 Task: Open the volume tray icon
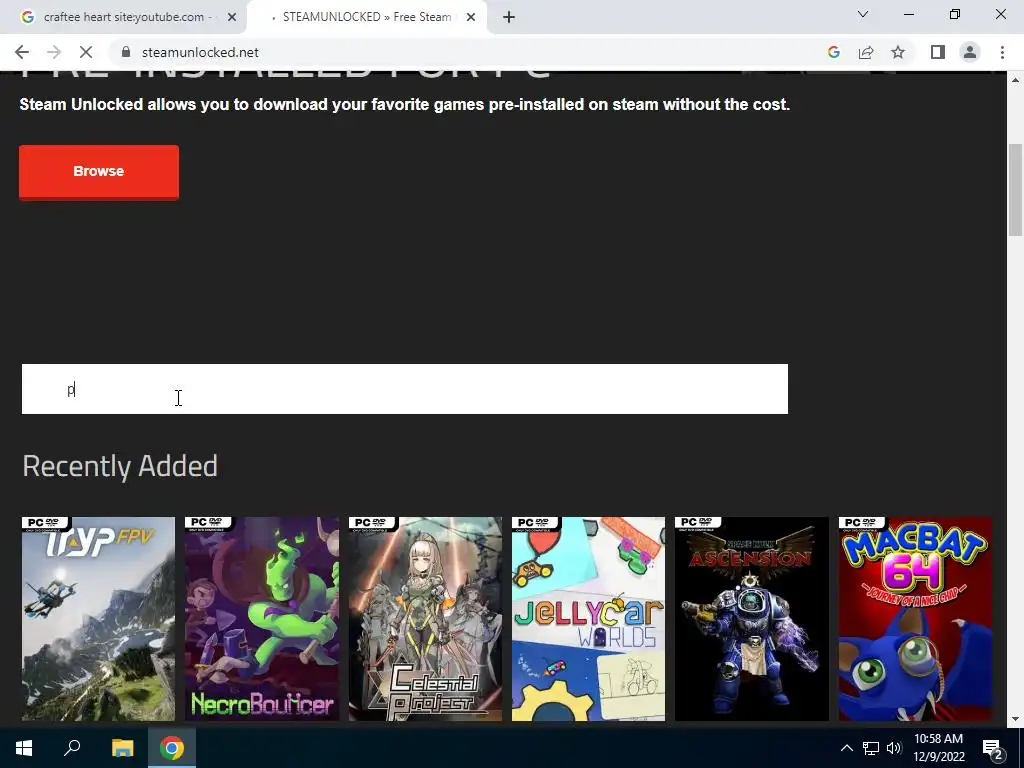(x=894, y=748)
